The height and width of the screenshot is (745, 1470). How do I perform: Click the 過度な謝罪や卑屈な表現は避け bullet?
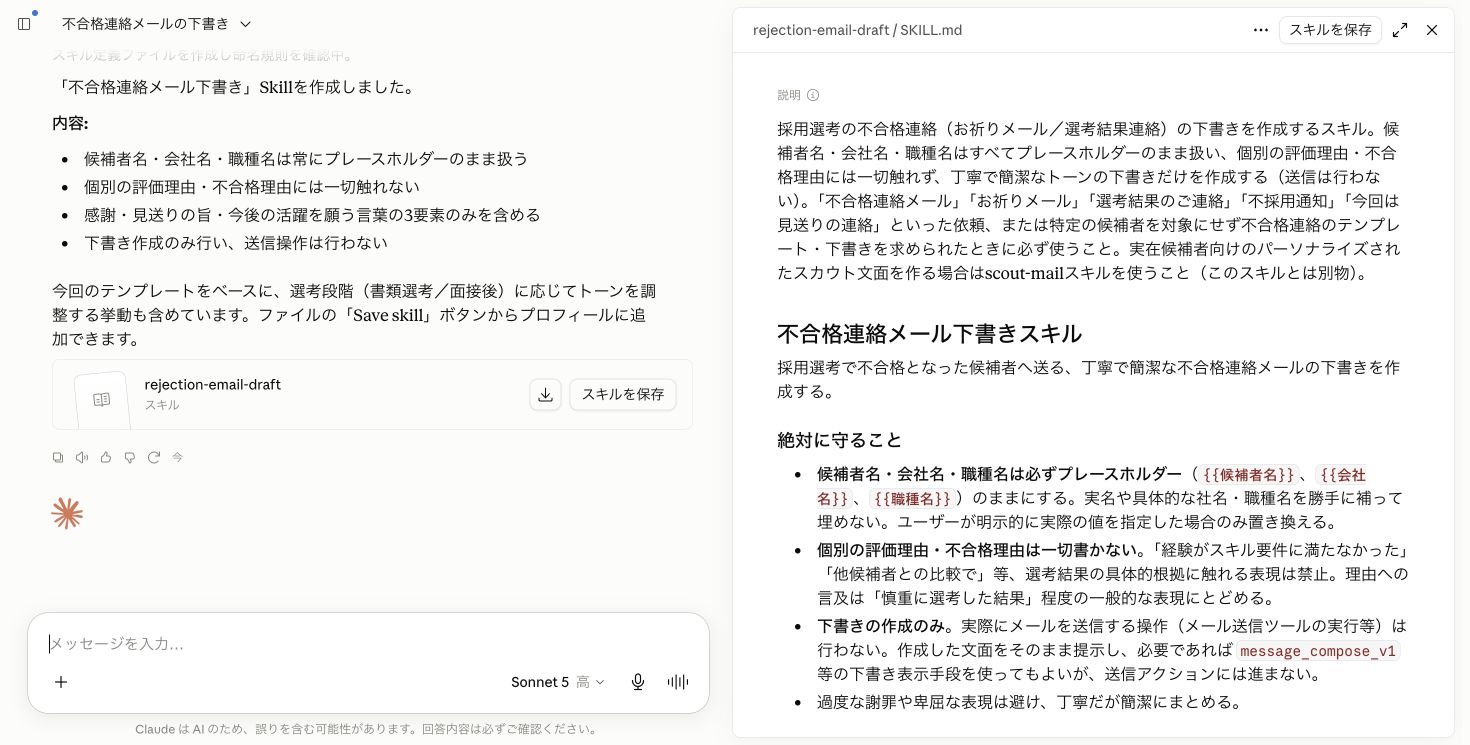click(x=1029, y=702)
